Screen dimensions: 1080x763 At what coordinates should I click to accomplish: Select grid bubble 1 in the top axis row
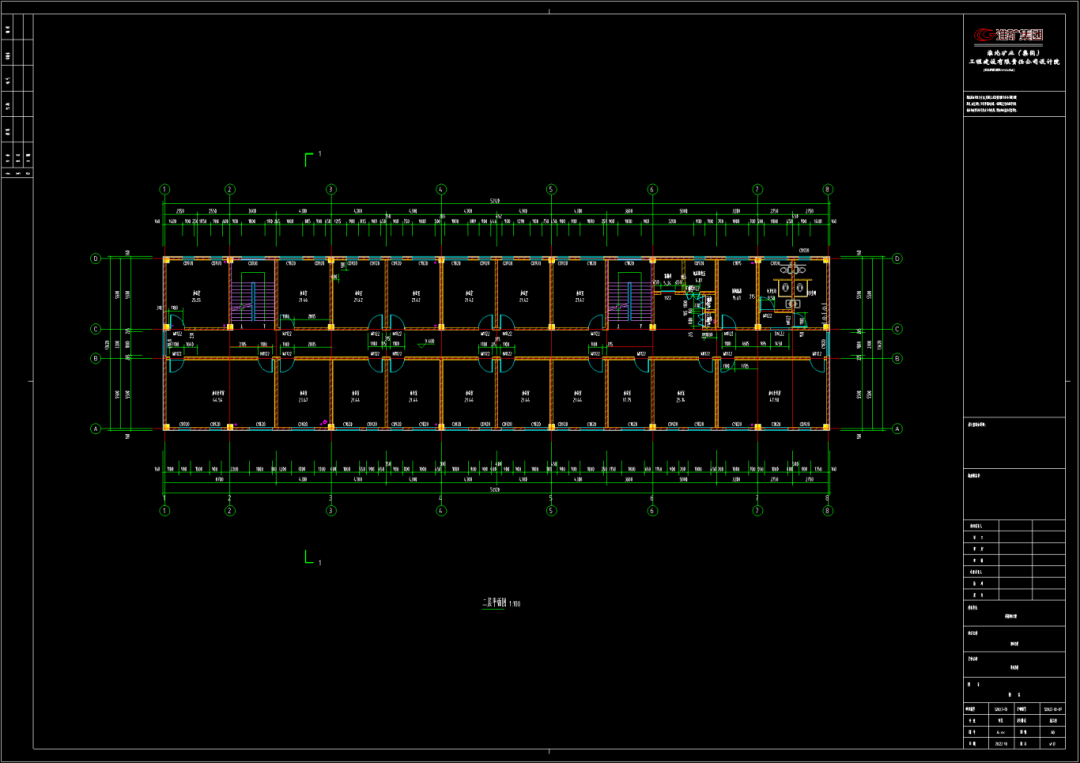165,189
